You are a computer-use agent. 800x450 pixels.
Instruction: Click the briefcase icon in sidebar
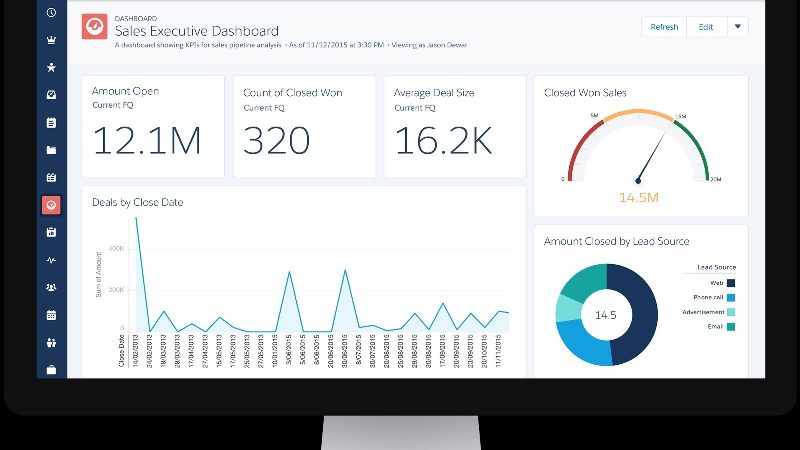[x=51, y=370]
